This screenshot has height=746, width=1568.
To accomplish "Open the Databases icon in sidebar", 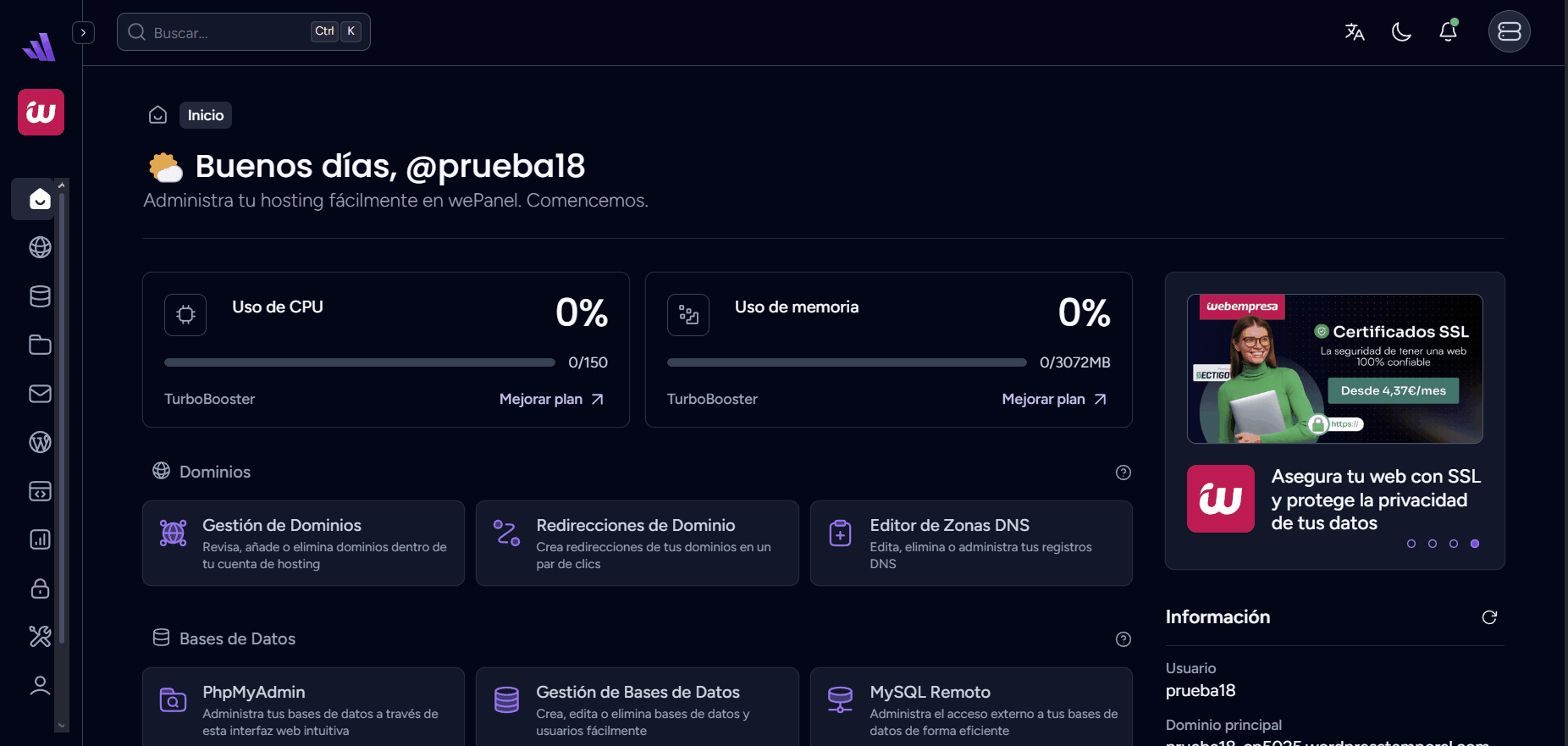I will click(x=40, y=296).
